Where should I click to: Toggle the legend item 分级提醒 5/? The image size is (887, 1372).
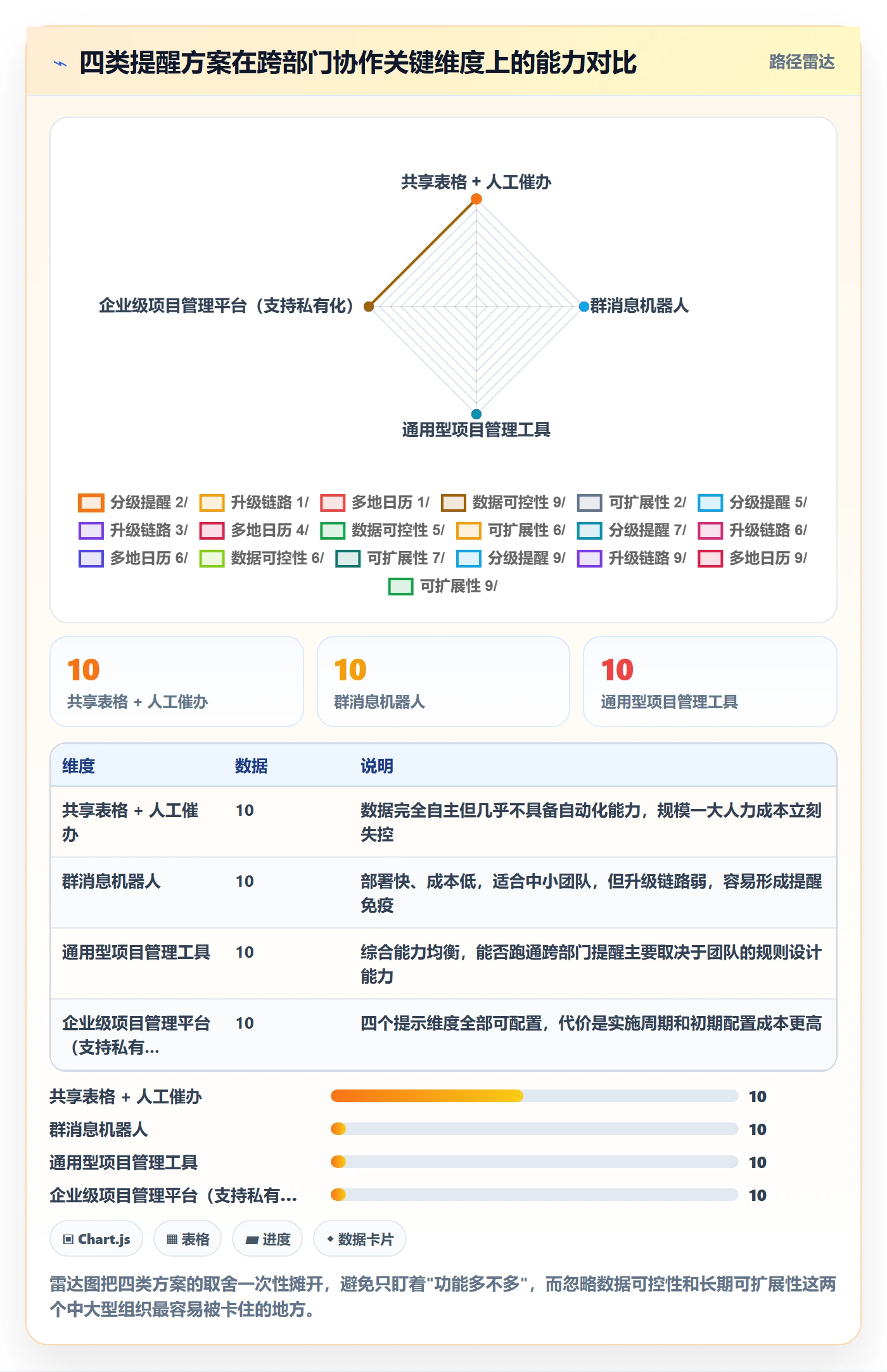pyautogui.click(x=753, y=502)
